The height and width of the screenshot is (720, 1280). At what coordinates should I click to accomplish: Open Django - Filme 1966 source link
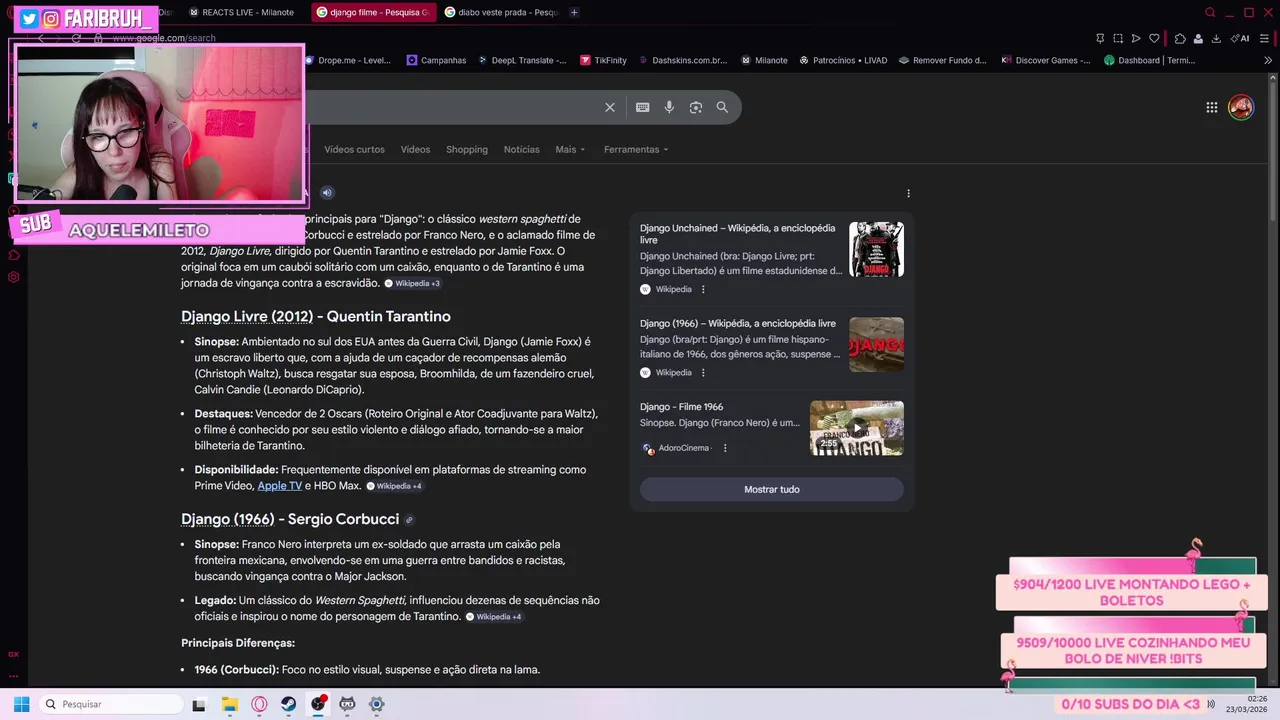click(681, 407)
